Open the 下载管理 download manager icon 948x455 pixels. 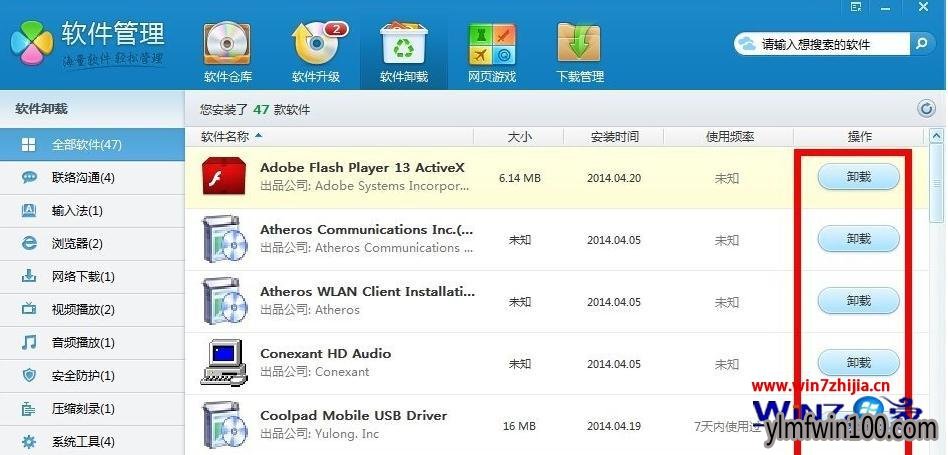pyautogui.click(x=580, y=44)
